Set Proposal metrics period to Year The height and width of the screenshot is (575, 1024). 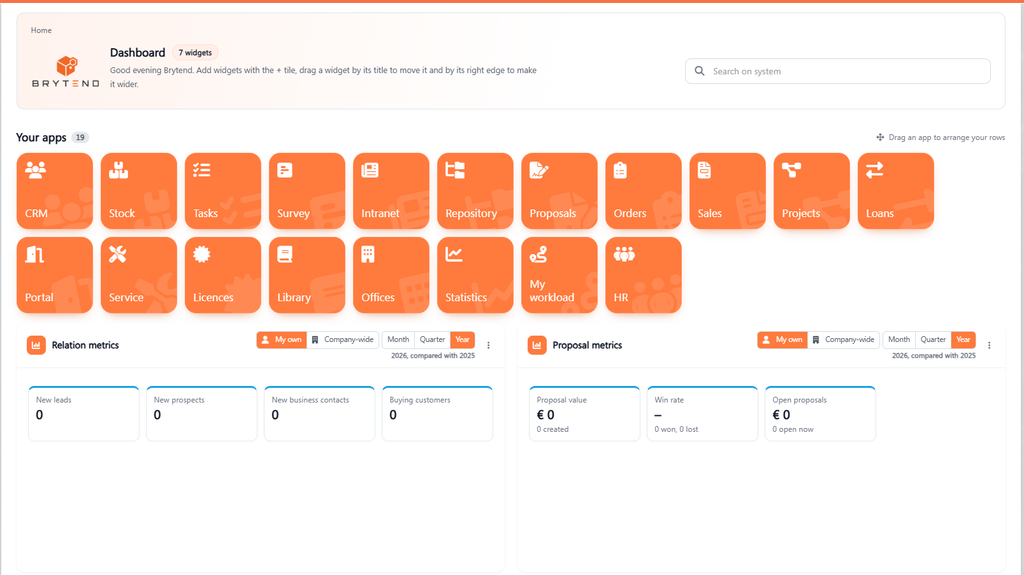[x=963, y=340]
